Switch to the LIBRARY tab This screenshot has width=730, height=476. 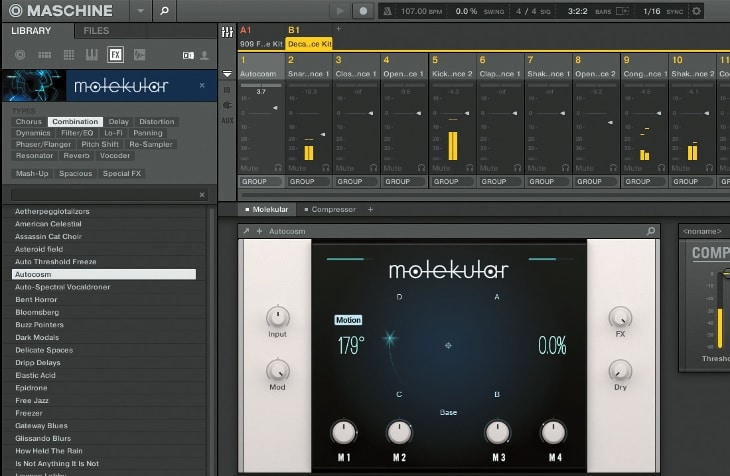[31, 31]
